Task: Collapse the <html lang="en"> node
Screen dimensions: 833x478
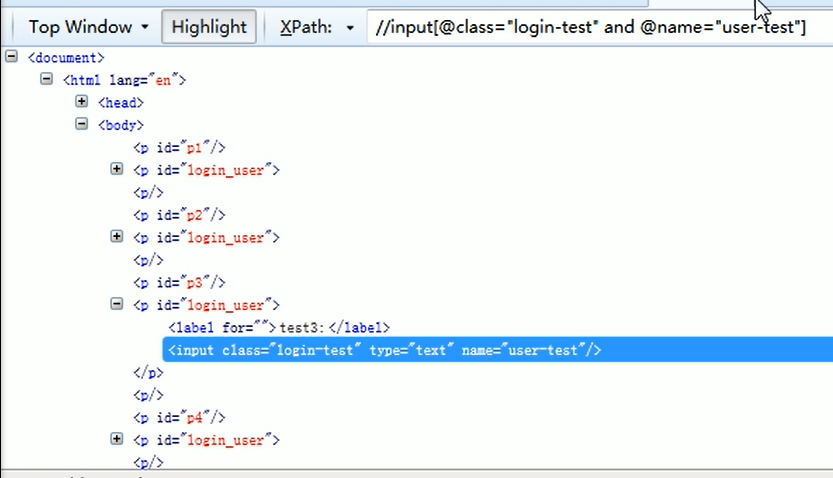Action: pyautogui.click(x=46, y=79)
